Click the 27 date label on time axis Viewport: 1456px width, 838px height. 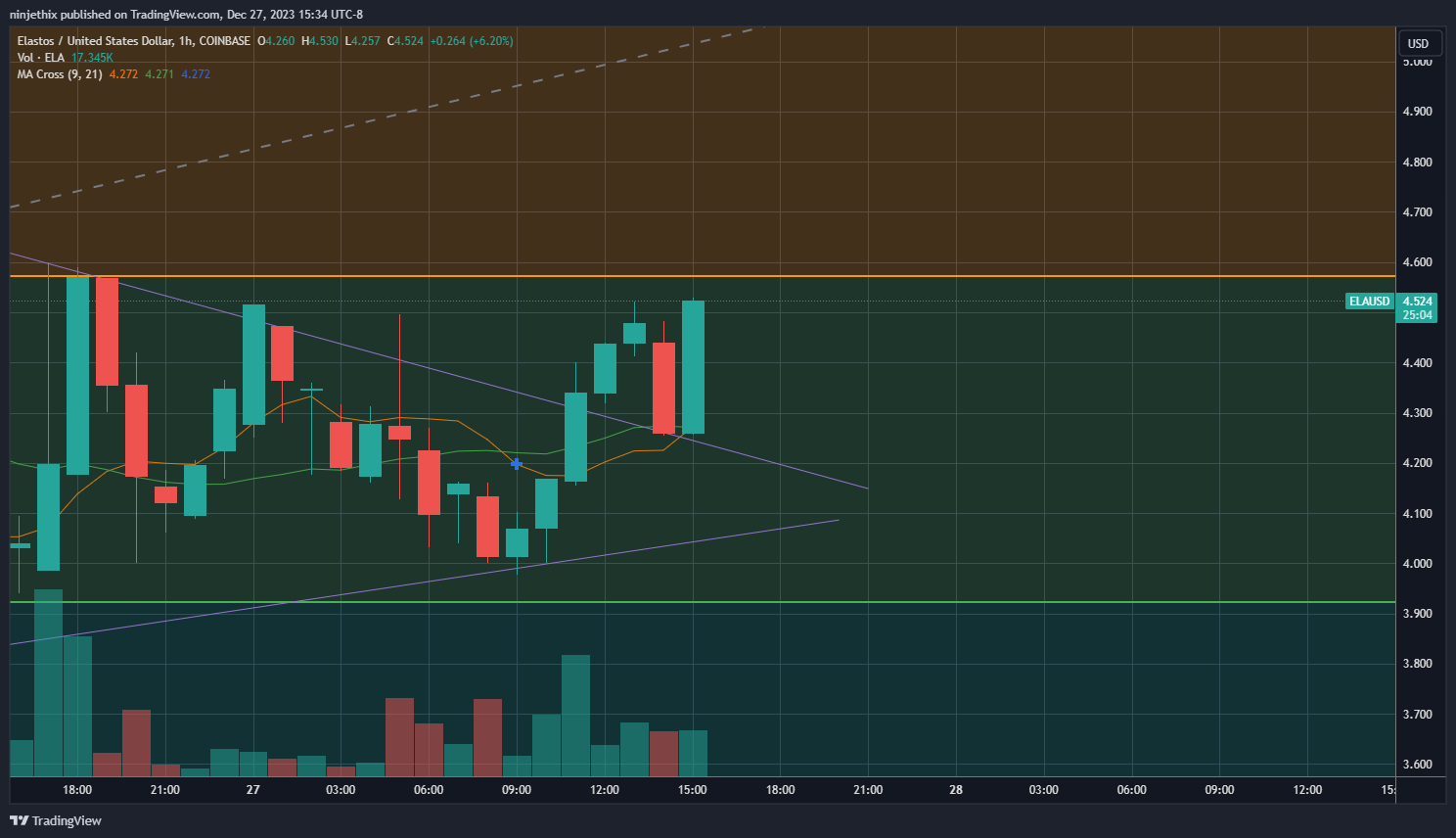[x=253, y=790]
